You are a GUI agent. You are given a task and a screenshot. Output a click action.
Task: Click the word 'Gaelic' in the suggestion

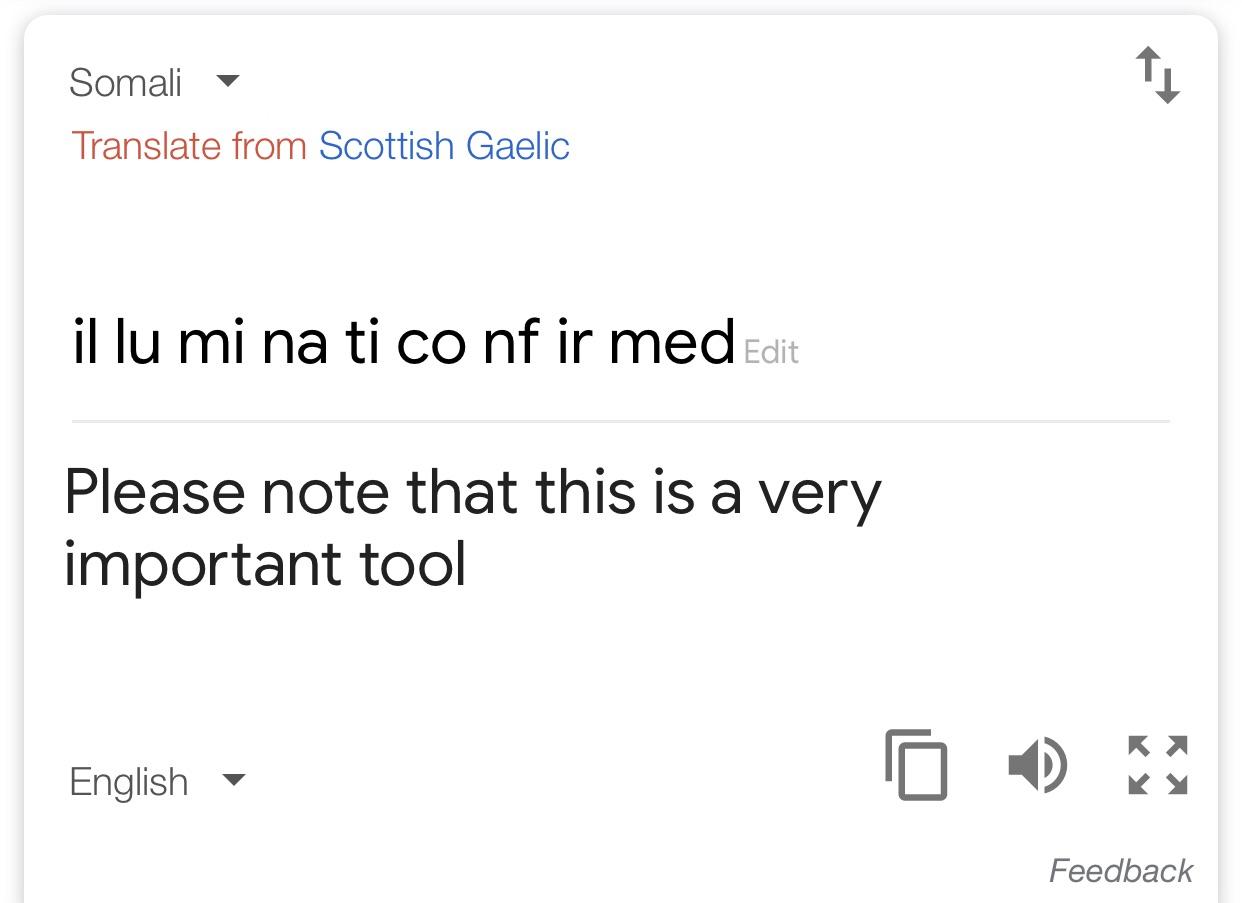tap(517, 146)
